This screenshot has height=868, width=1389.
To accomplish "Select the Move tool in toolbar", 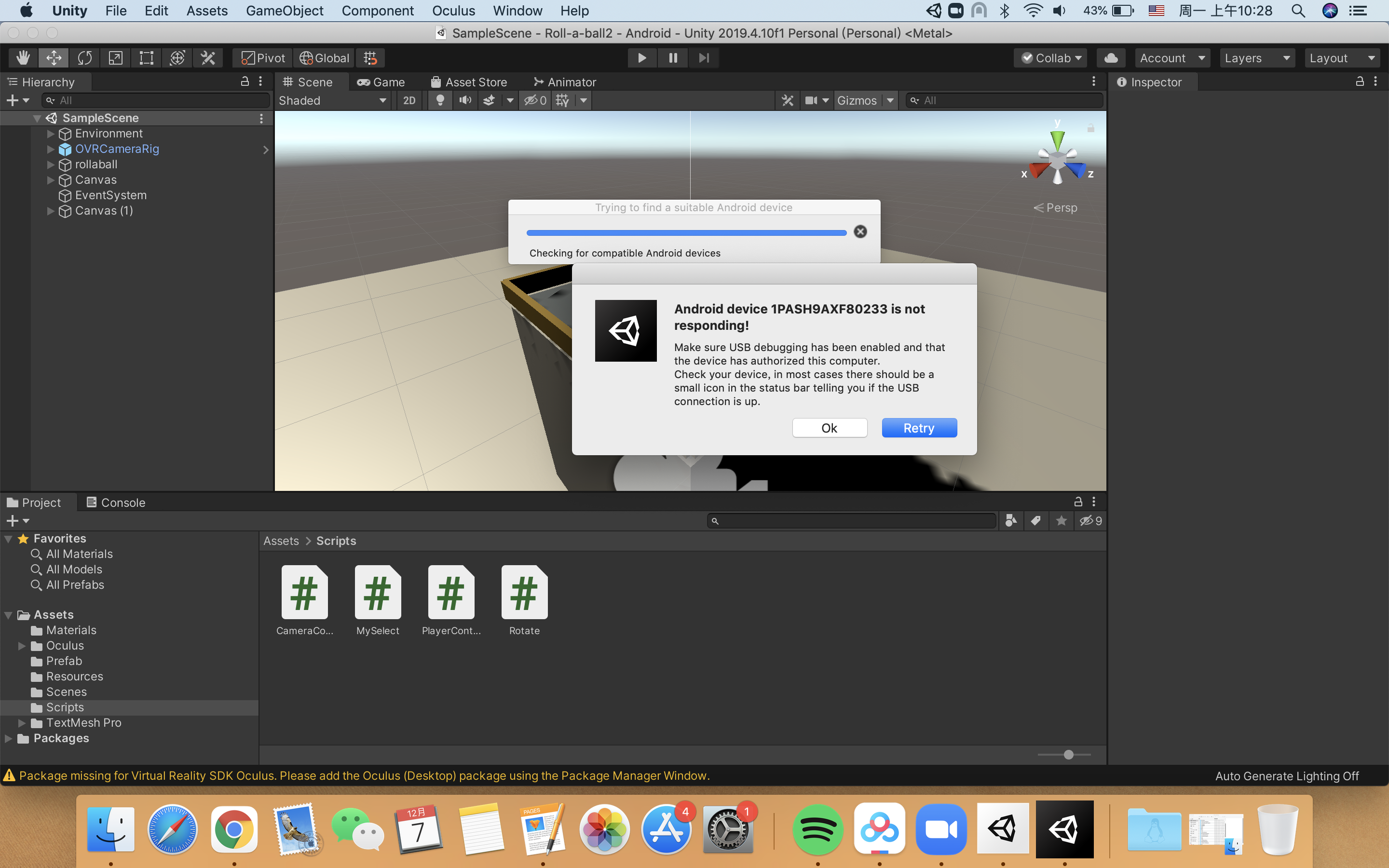I will click(x=49, y=57).
